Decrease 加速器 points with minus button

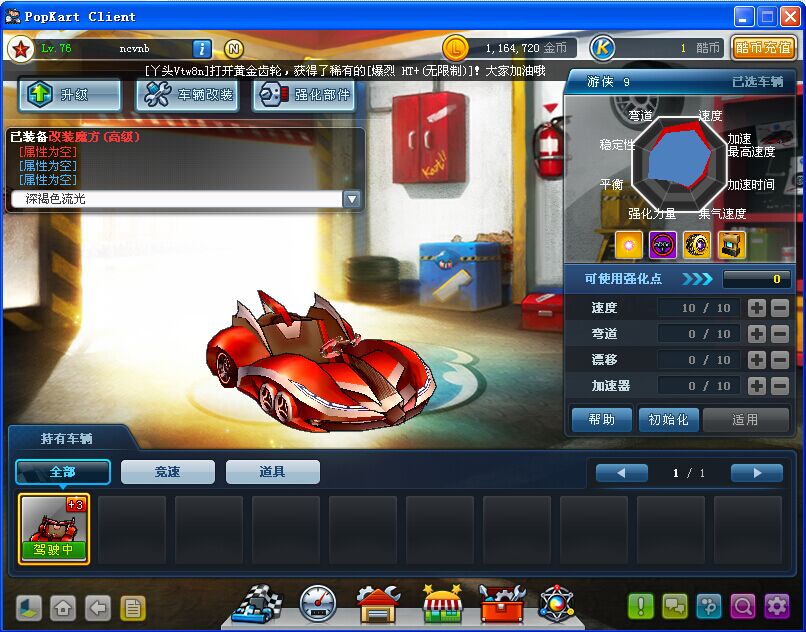pos(780,386)
